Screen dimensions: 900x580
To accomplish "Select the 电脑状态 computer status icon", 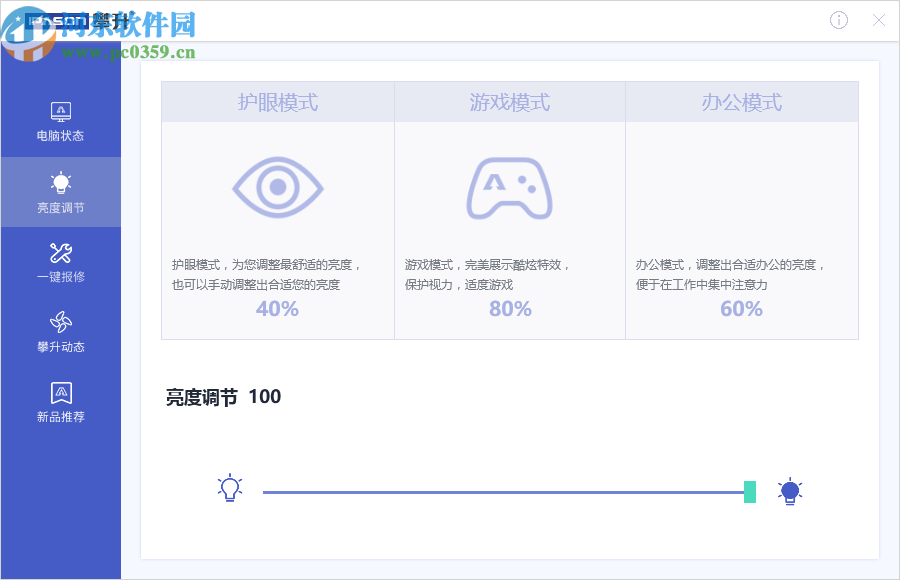I will click(x=61, y=111).
